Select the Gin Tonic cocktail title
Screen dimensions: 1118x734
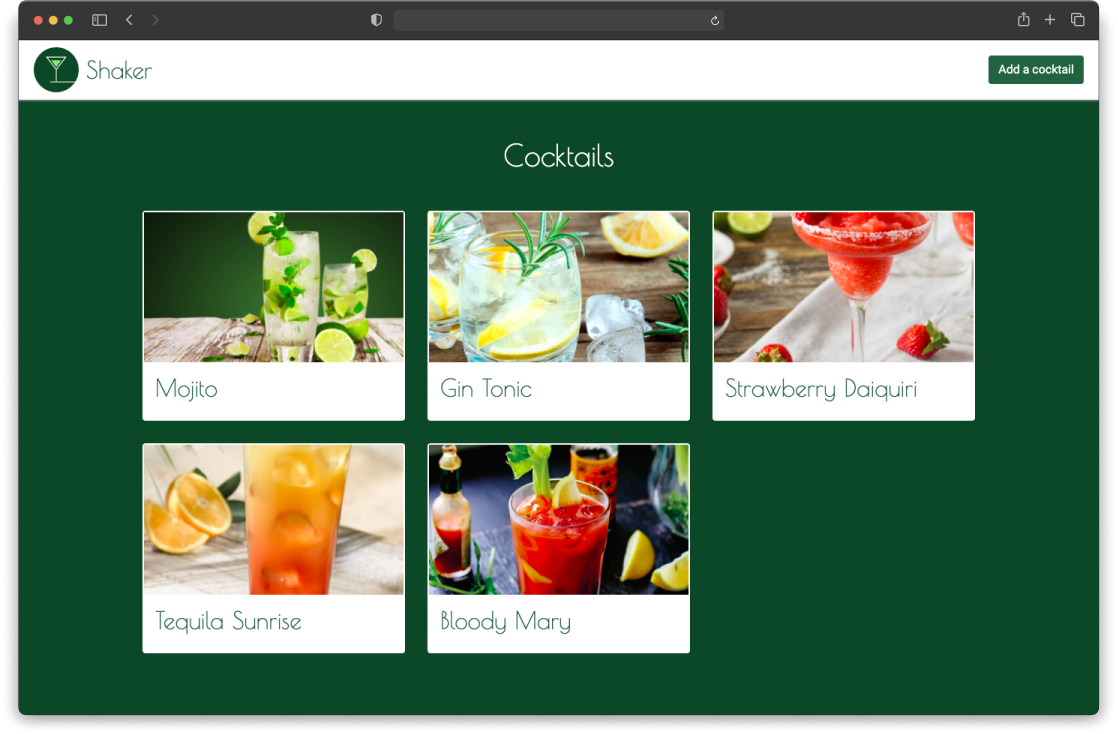(485, 389)
